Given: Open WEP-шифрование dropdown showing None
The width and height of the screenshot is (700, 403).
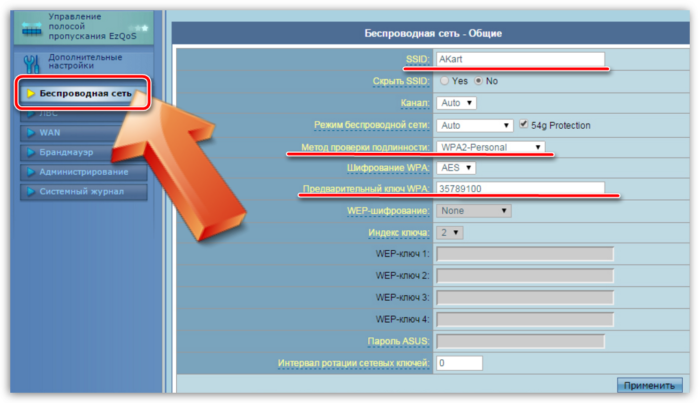Looking at the screenshot, I should [474, 211].
